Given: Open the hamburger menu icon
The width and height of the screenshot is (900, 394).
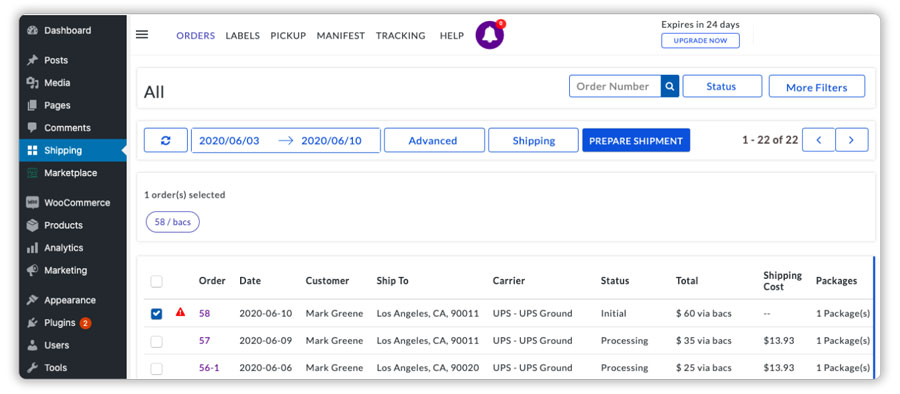Looking at the screenshot, I should [142, 34].
